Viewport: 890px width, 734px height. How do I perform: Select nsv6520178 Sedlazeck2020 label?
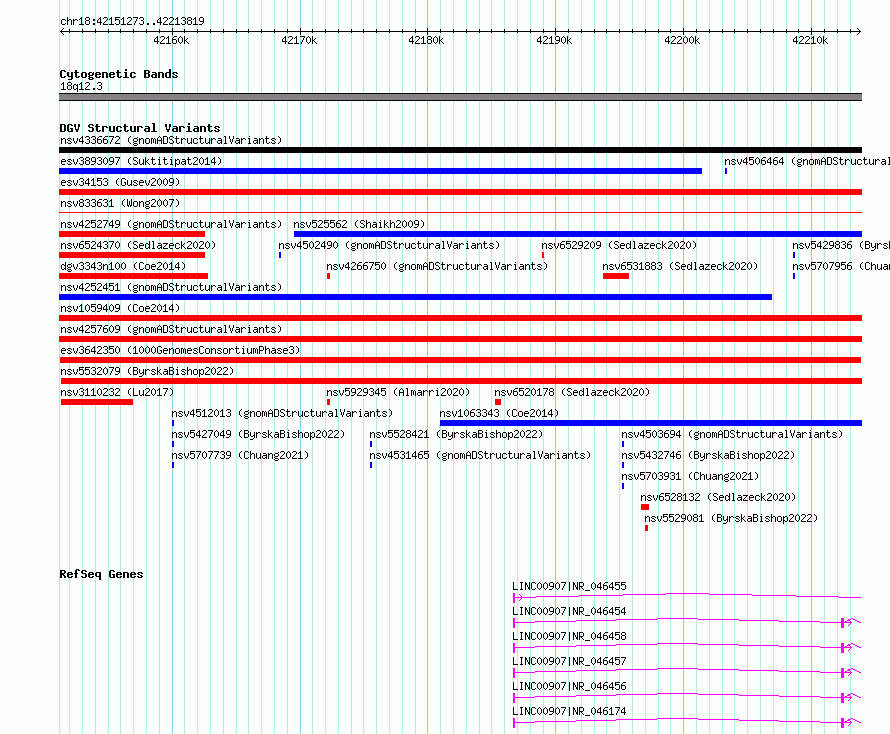coord(572,392)
